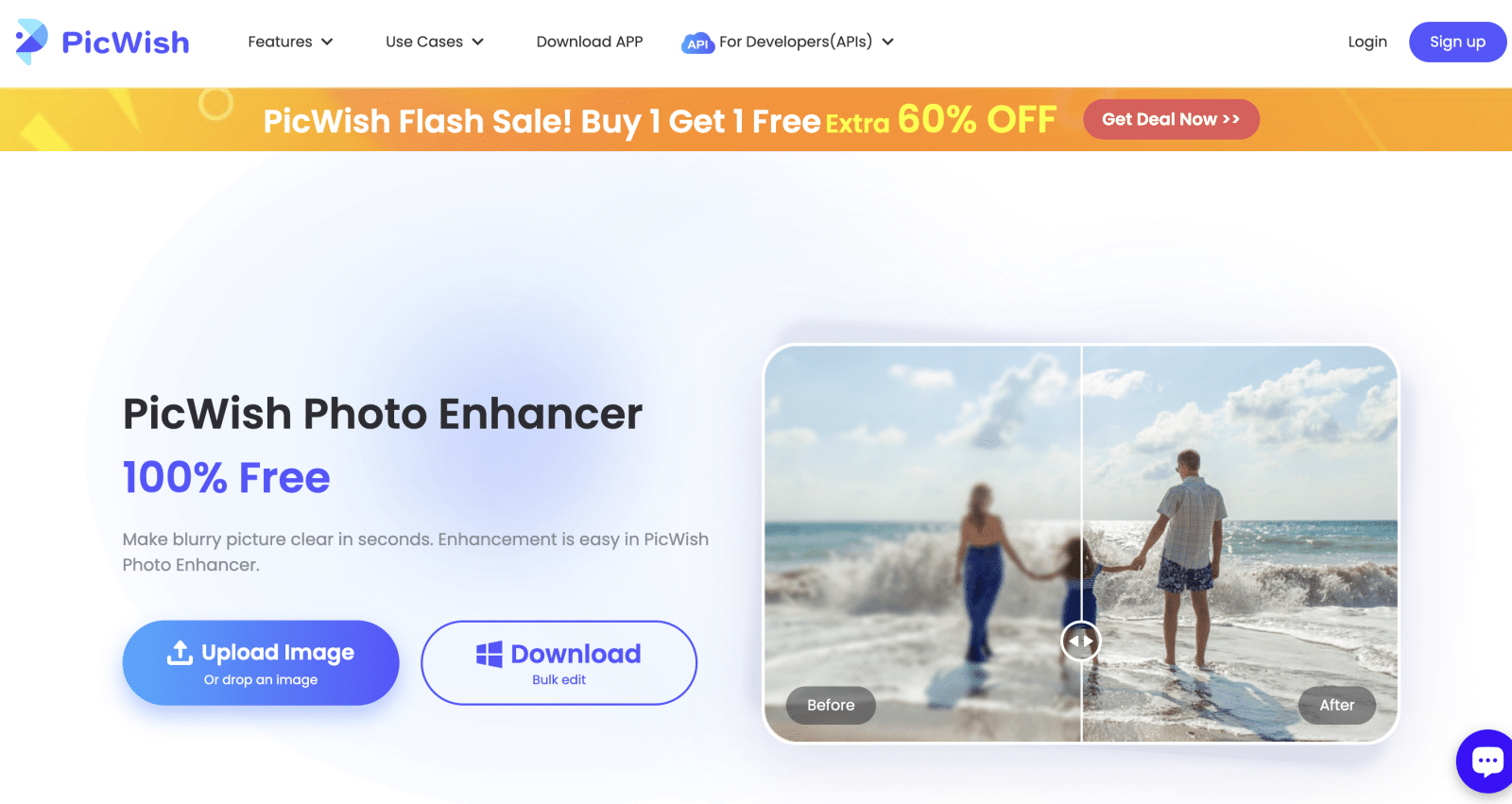Click the Upload Image button

261,662
